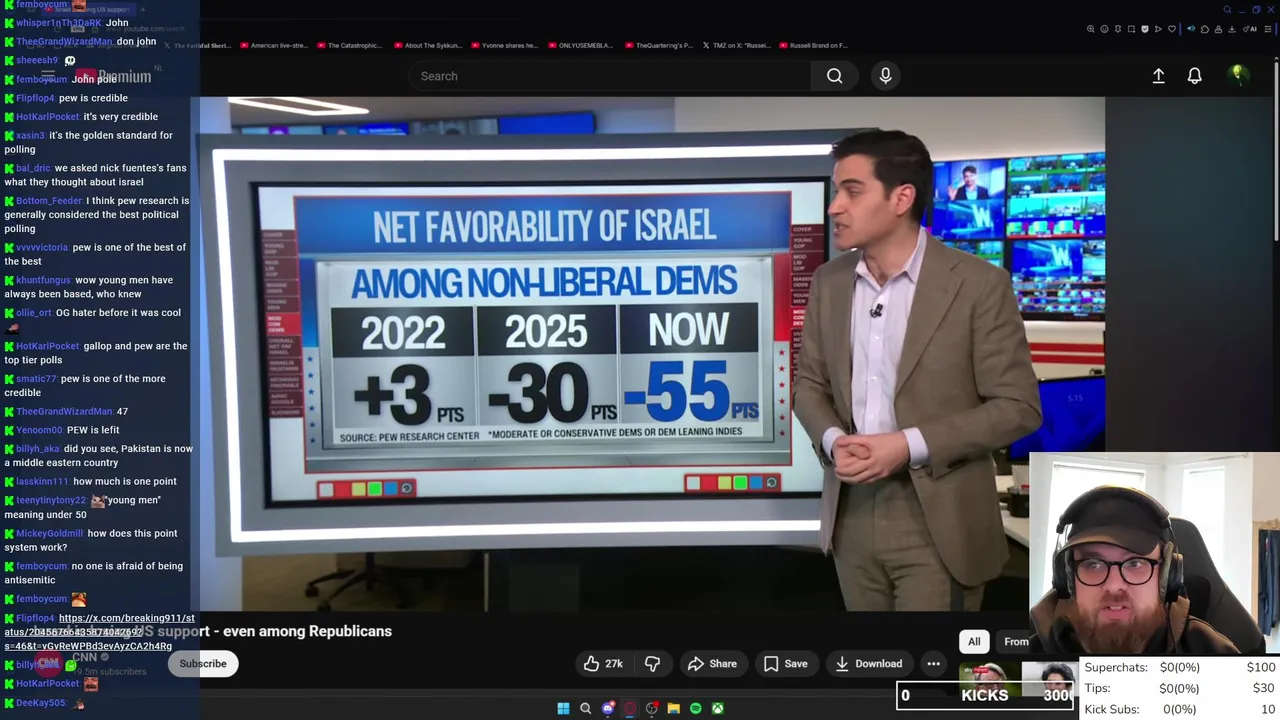Viewport: 1280px width, 720px height.
Task: Share the video via Share button
Action: click(712, 663)
